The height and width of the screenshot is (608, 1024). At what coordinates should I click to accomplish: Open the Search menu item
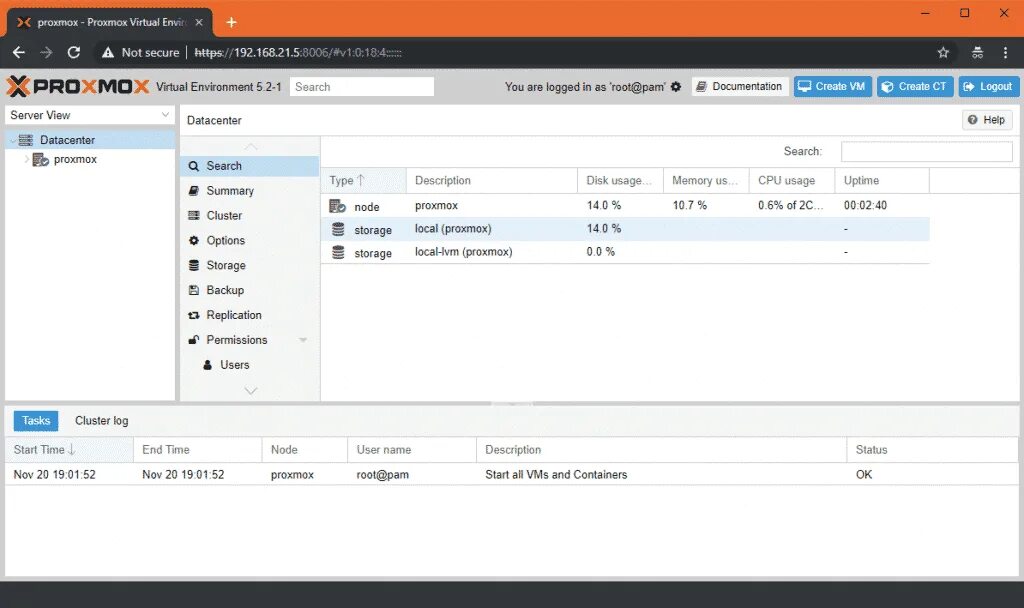[249, 166]
